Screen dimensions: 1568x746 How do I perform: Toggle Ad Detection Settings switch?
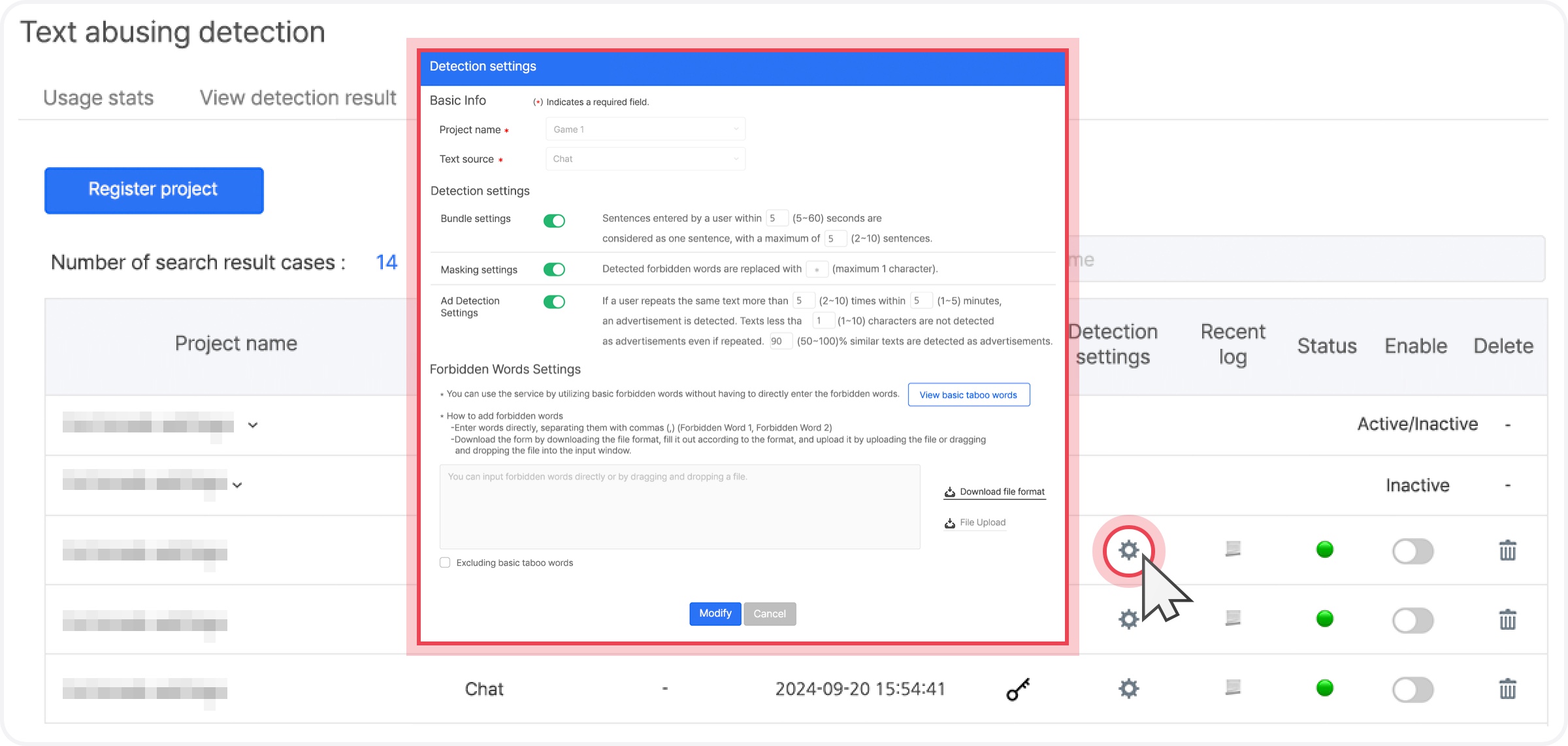[x=554, y=302]
